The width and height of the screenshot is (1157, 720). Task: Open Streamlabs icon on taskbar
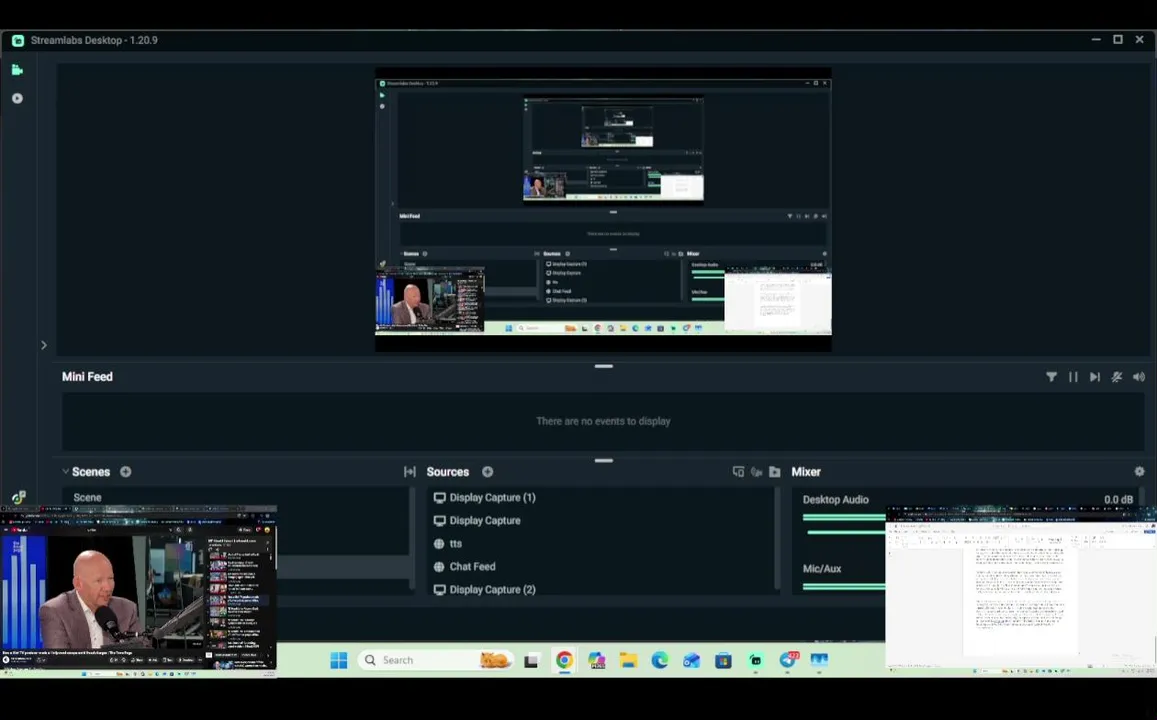click(x=756, y=660)
